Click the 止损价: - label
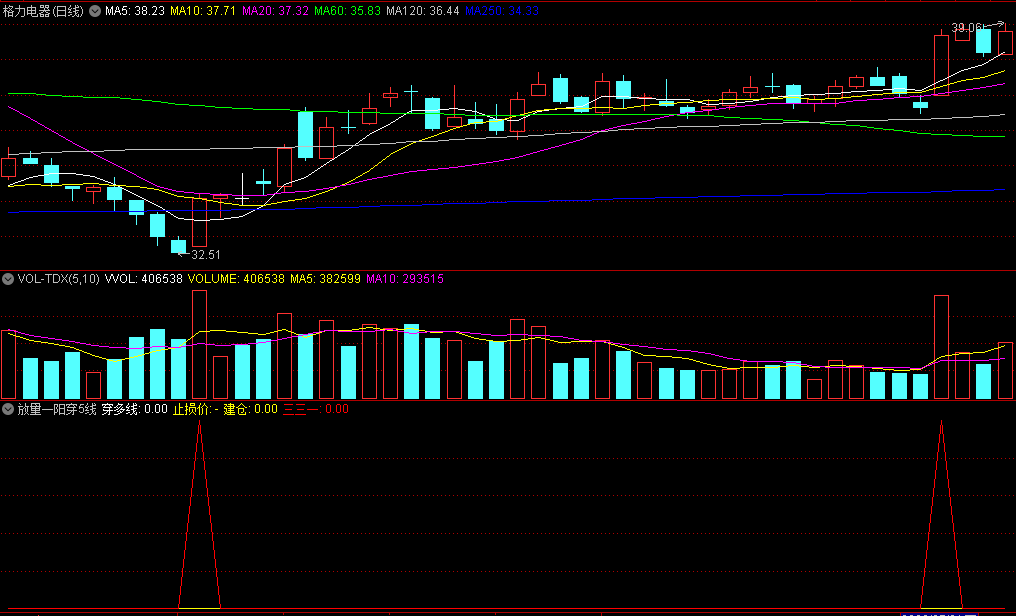Viewport: 1016px width, 616px height. pos(196,409)
